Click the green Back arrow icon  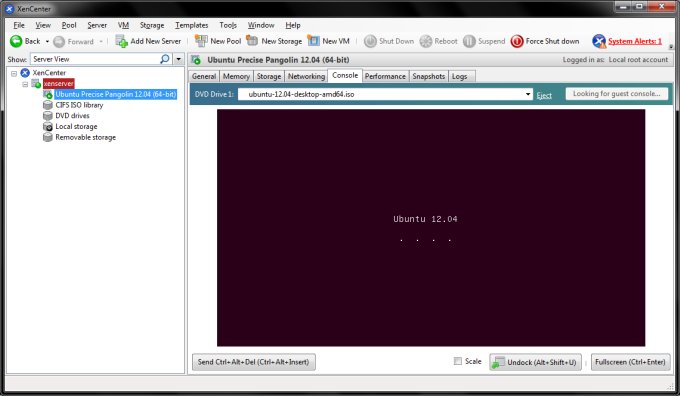16,41
